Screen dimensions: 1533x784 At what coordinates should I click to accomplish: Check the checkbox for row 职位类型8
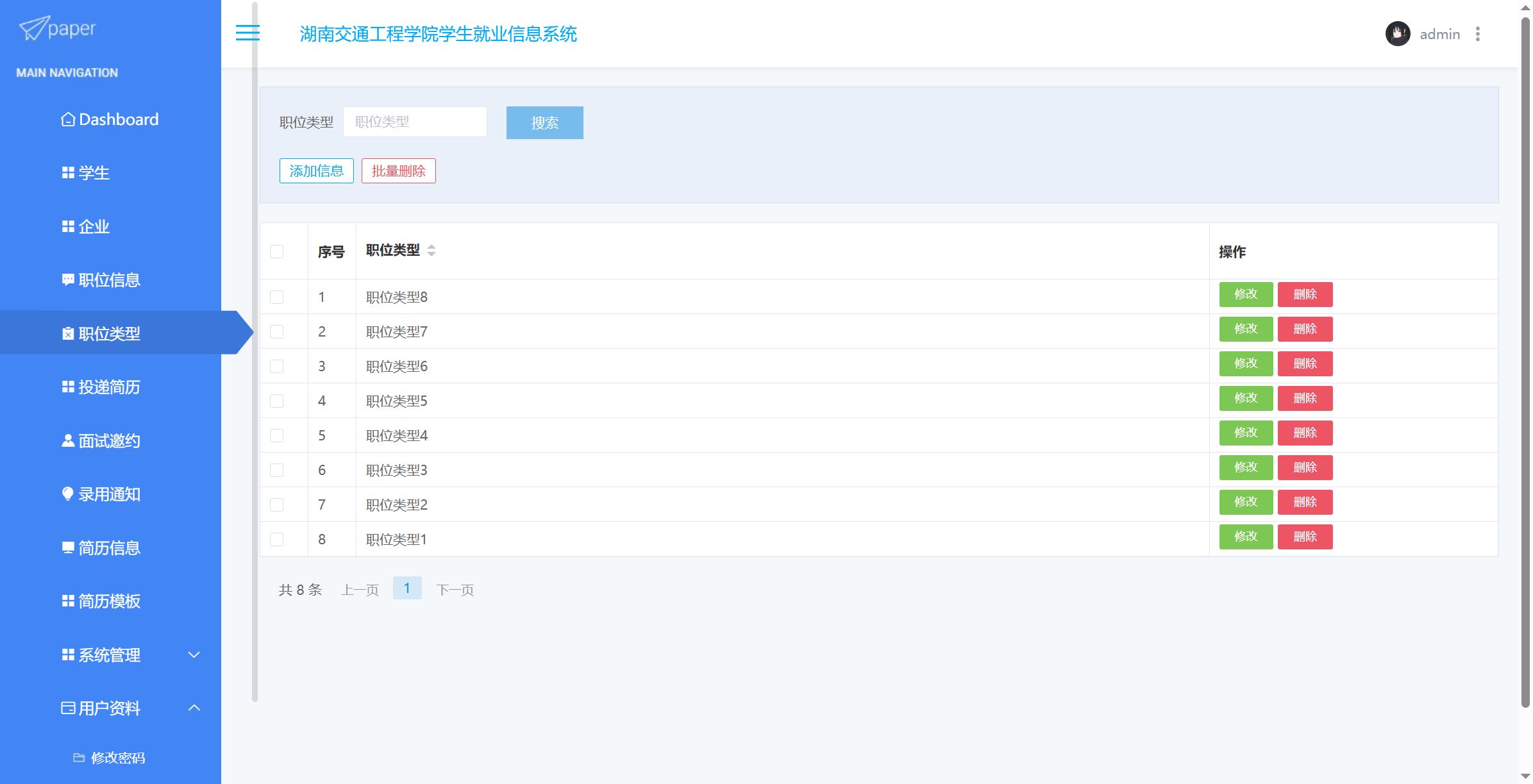276,297
